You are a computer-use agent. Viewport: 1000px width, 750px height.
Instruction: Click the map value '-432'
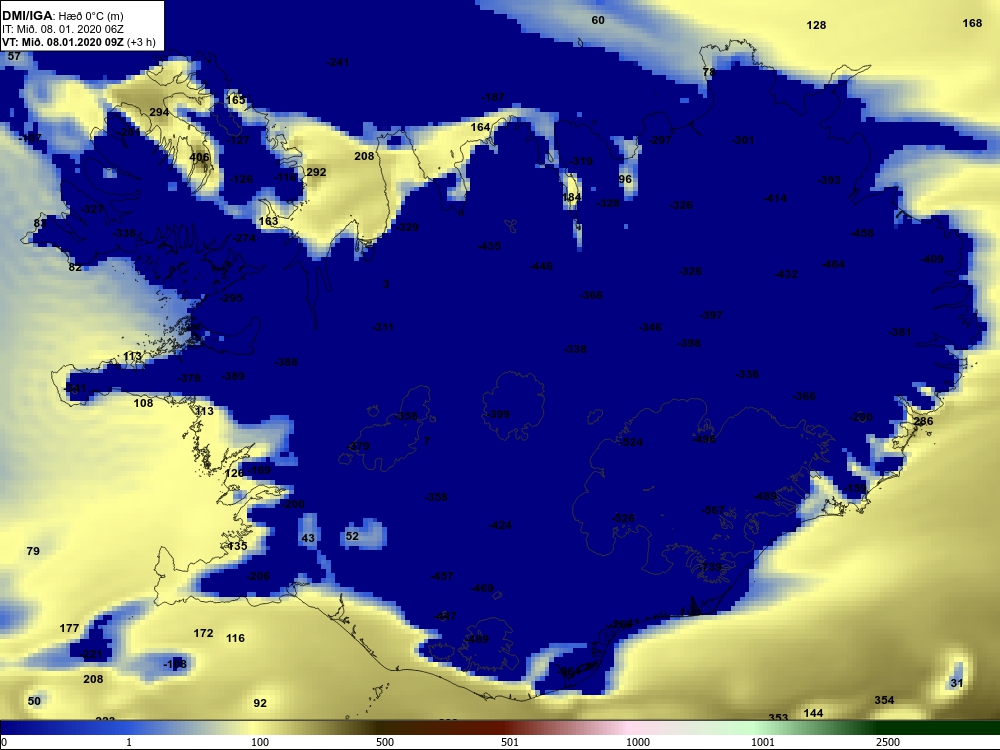click(x=786, y=274)
